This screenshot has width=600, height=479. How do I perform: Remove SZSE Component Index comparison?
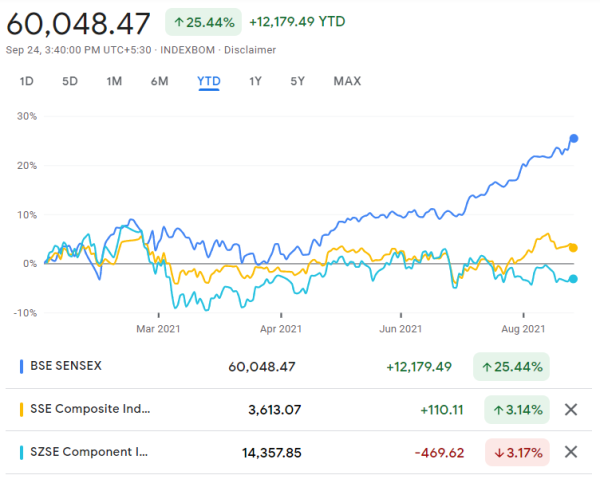[571, 452]
